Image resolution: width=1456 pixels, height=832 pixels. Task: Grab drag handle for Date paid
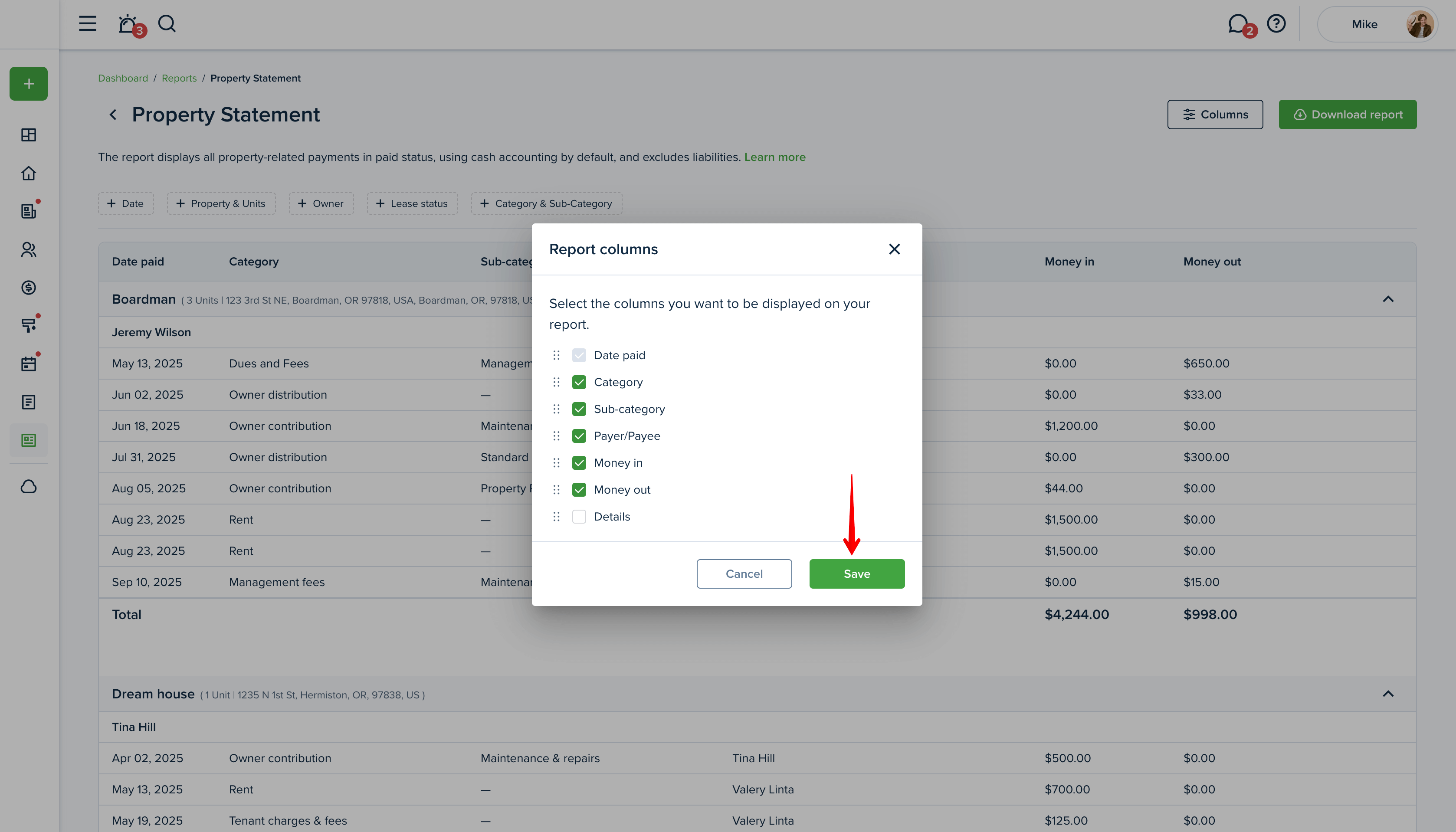(557, 355)
